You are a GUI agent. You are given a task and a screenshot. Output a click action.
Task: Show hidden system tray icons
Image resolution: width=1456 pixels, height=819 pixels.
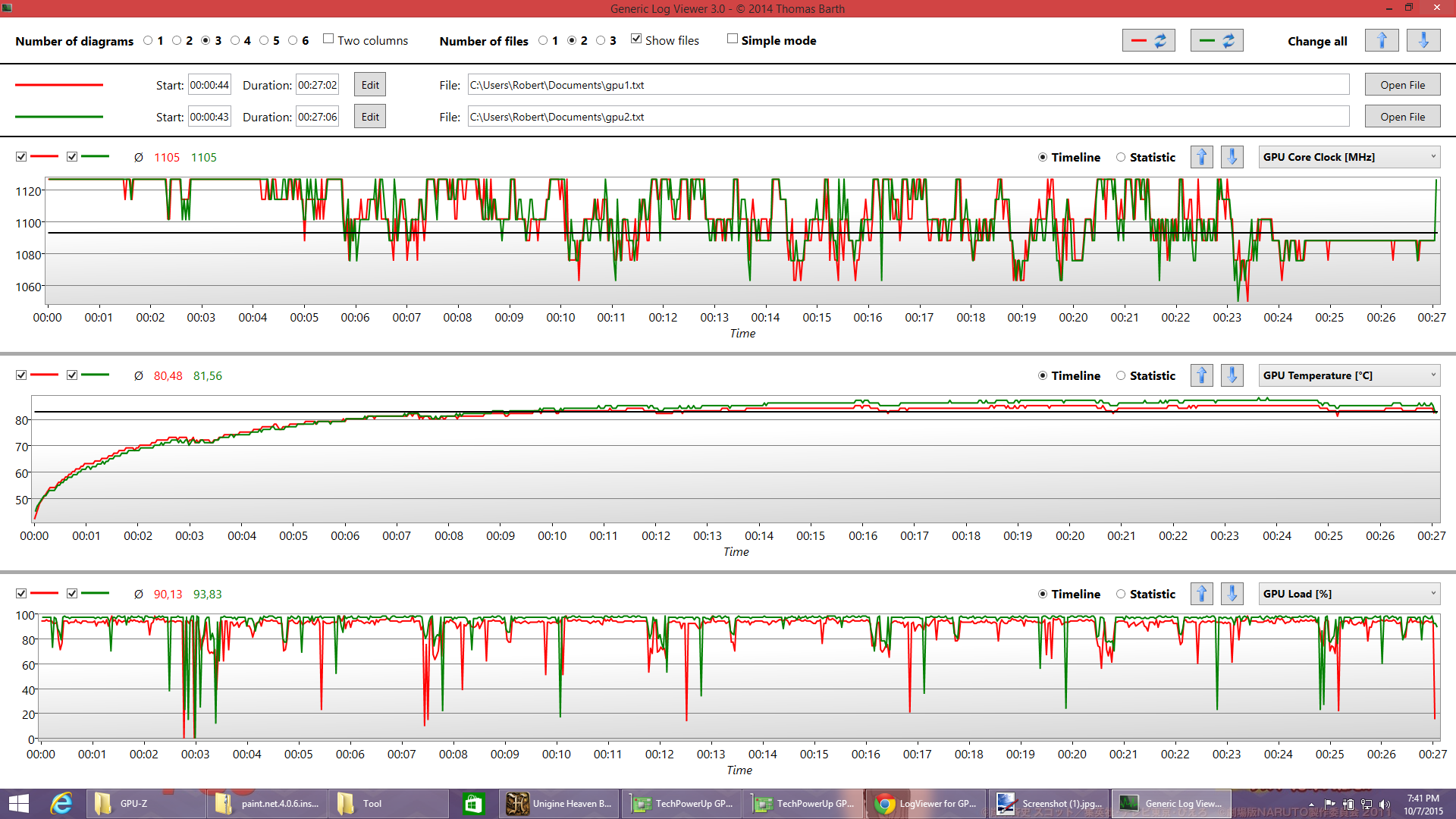[1311, 805]
